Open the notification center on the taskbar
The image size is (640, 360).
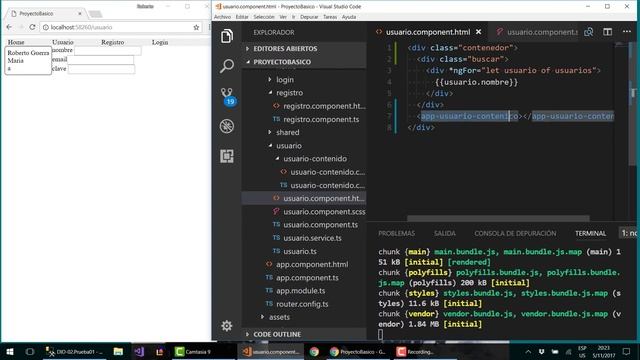click(627, 351)
